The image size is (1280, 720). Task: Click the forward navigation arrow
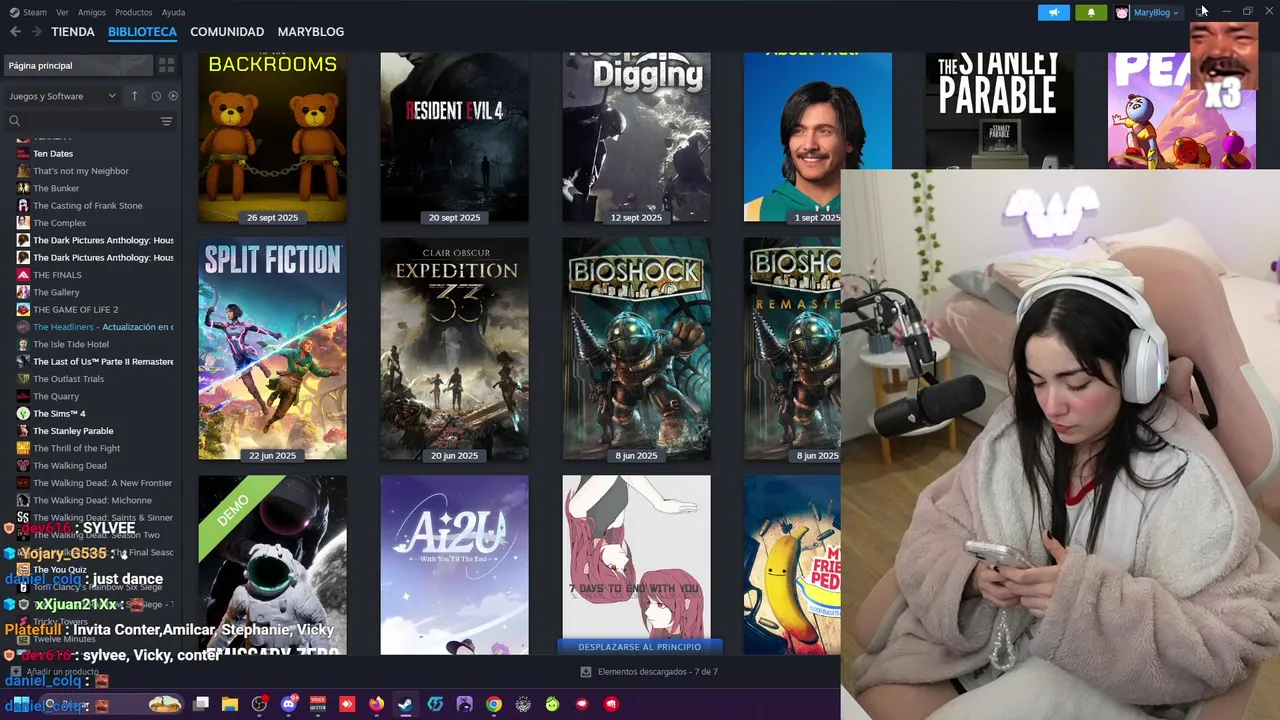point(36,32)
